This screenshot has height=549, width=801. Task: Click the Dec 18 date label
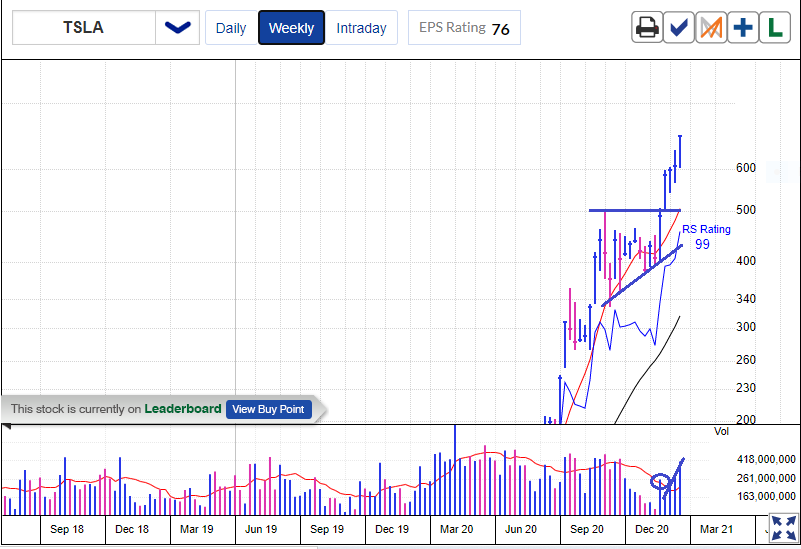(x=132, y=529)
